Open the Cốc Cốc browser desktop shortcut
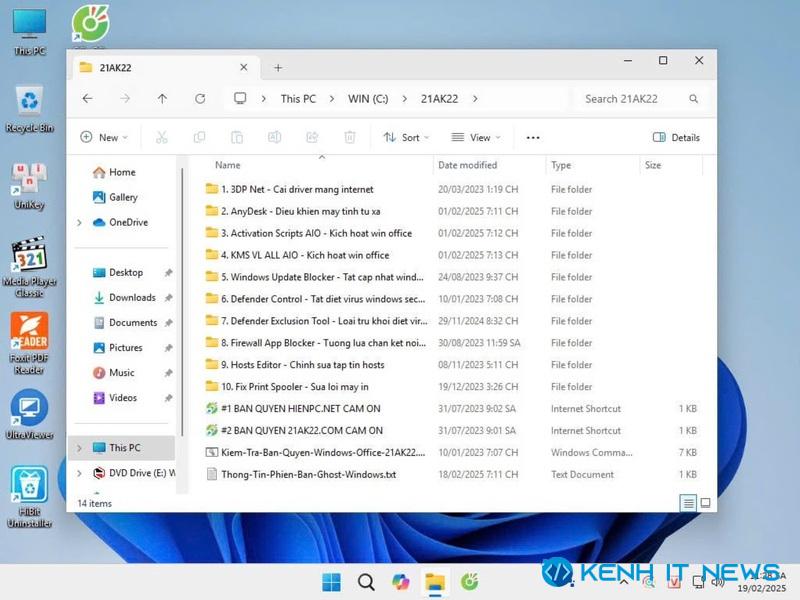 click(x=91, y=23)
